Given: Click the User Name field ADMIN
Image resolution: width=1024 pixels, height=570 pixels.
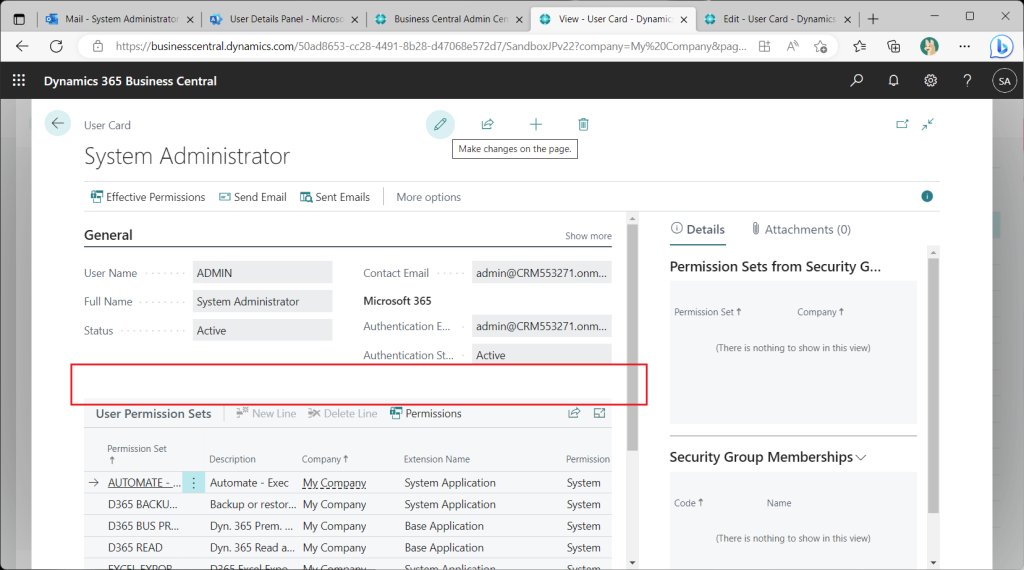Looking at the screenshot, I should click(263, 273).
